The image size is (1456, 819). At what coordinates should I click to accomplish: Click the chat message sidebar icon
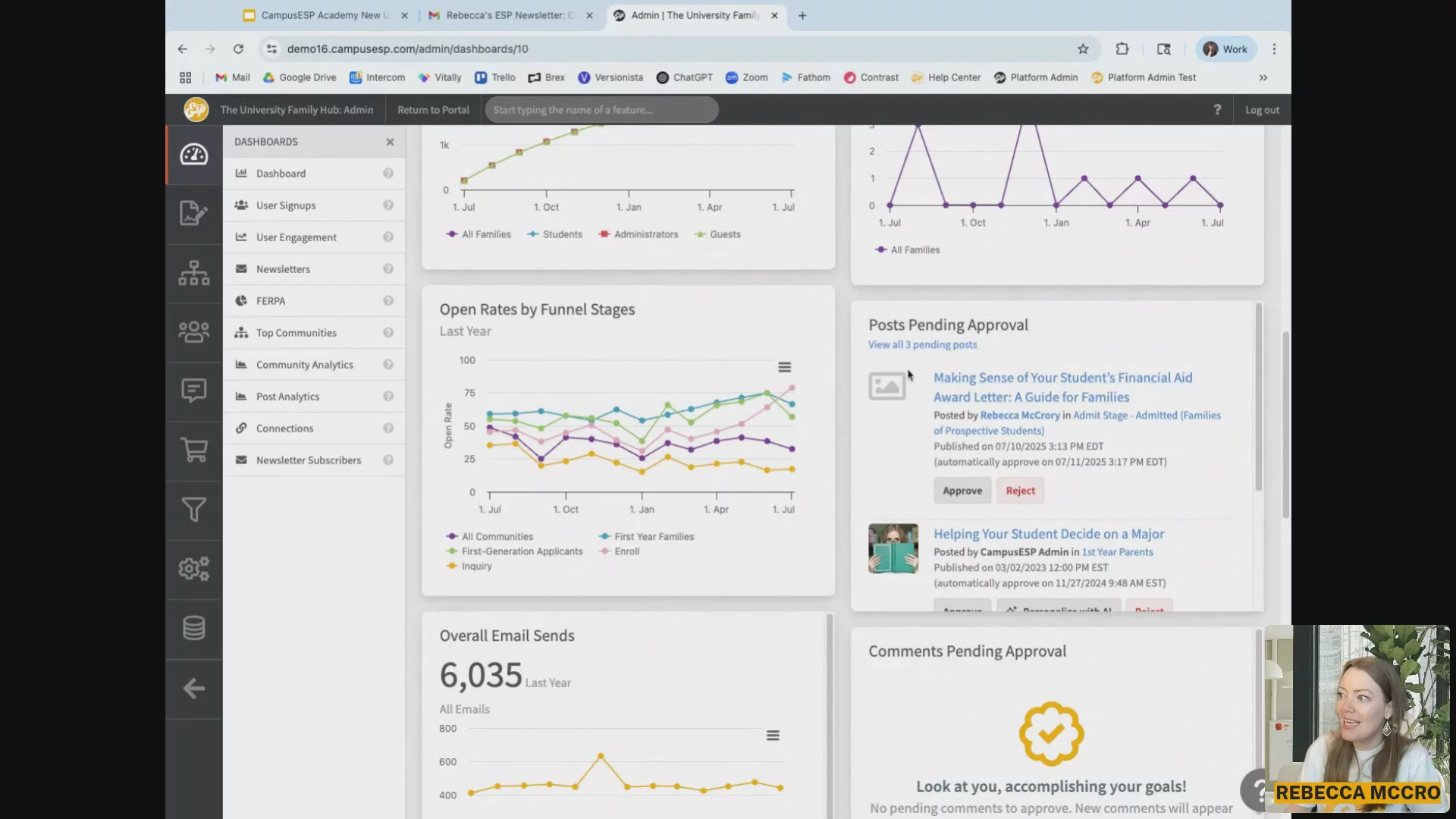click(194, 391)
